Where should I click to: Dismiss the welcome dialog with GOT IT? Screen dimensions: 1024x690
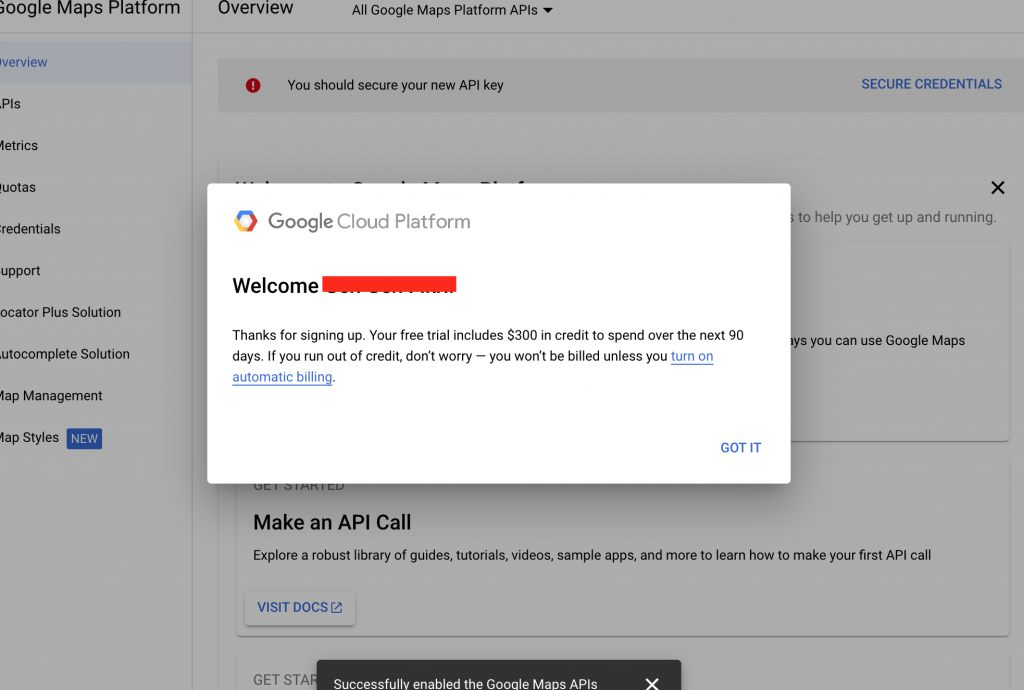740,447
